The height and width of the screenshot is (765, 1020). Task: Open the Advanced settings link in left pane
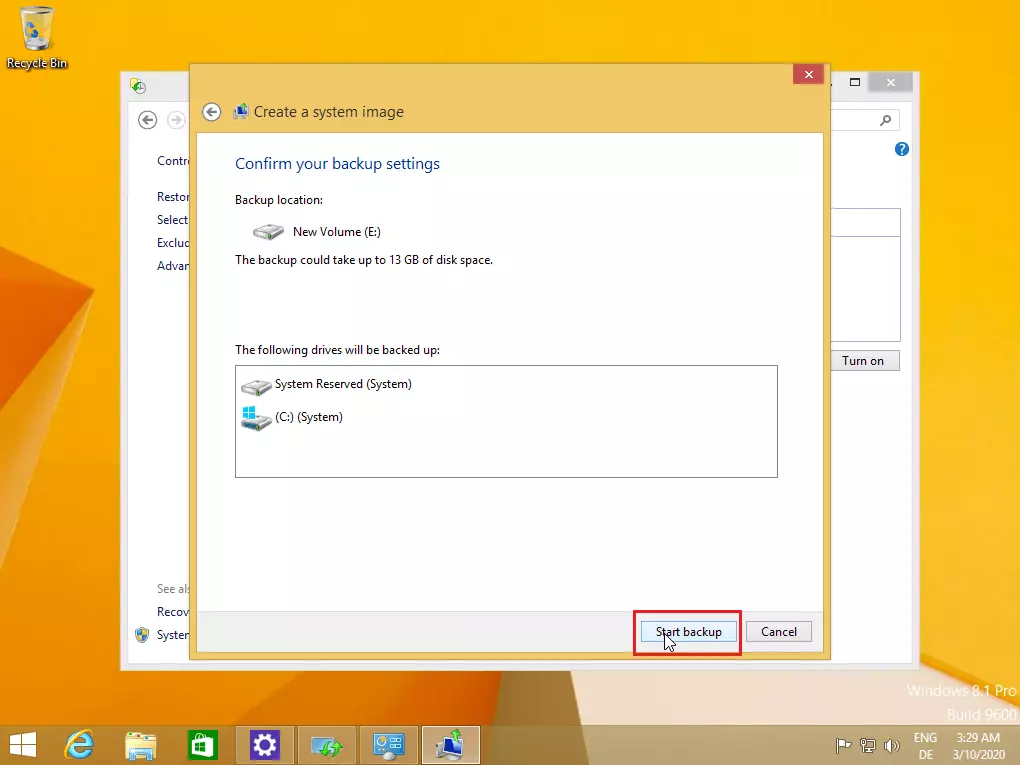[x=173, y=265]
